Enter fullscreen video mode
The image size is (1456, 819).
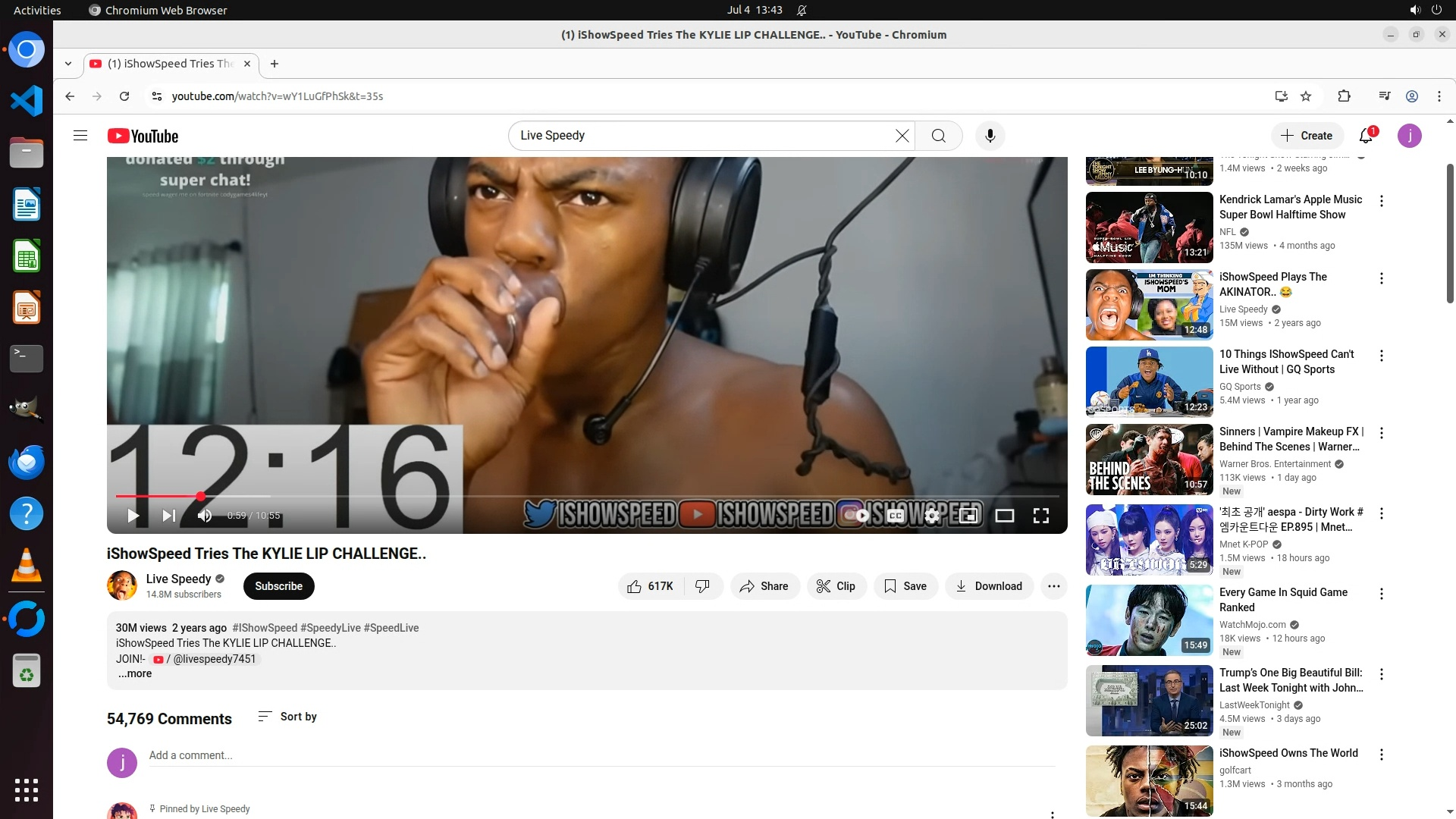(1041, 516)
